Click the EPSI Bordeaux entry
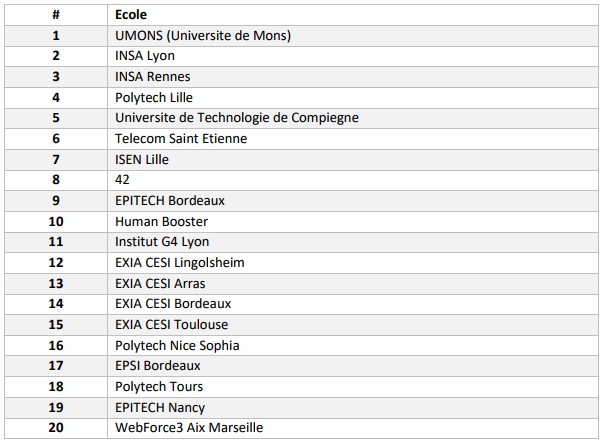The width and height of the screenshot is (606, 443). point(158,366)
